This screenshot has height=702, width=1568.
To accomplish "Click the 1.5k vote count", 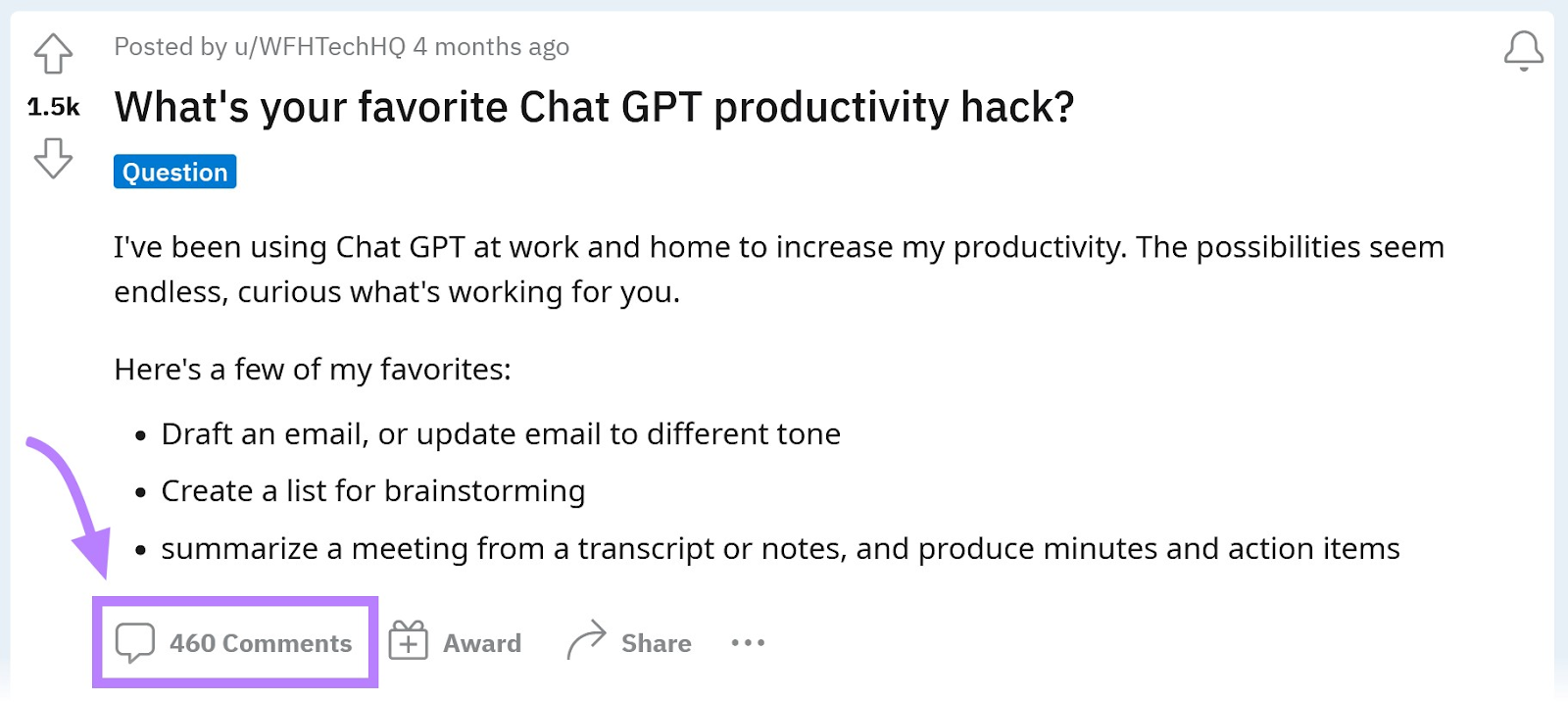I will click(54, 108).
